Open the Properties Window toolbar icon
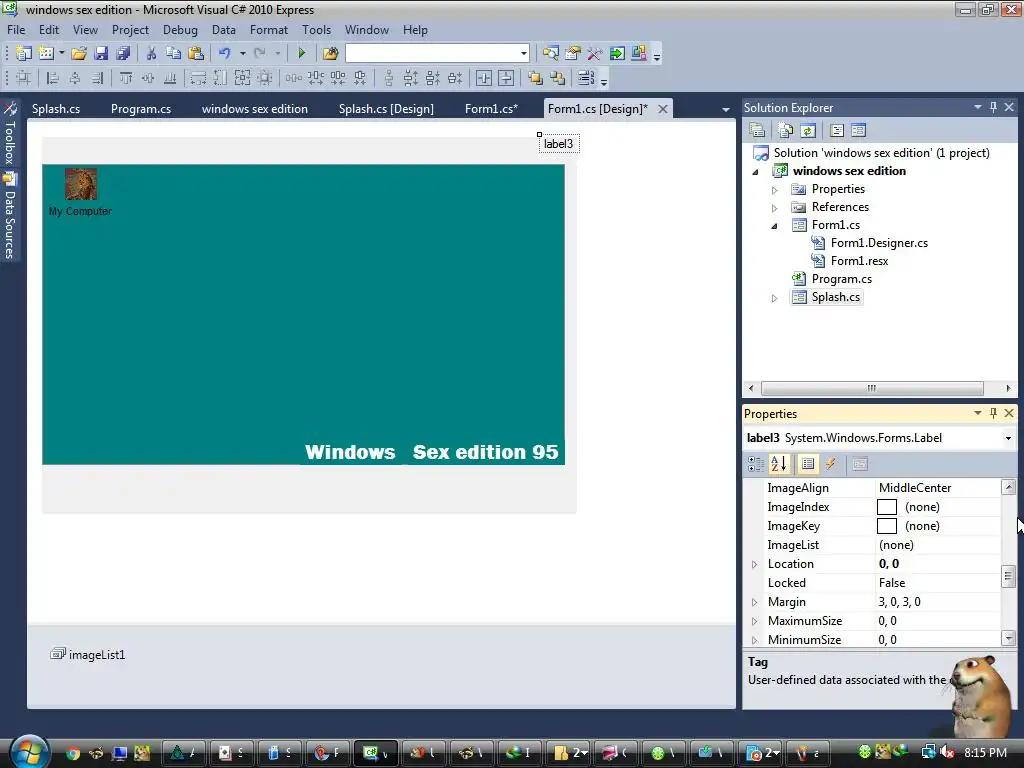Viewport: 1024px width, 768px height. click(573, 54)
